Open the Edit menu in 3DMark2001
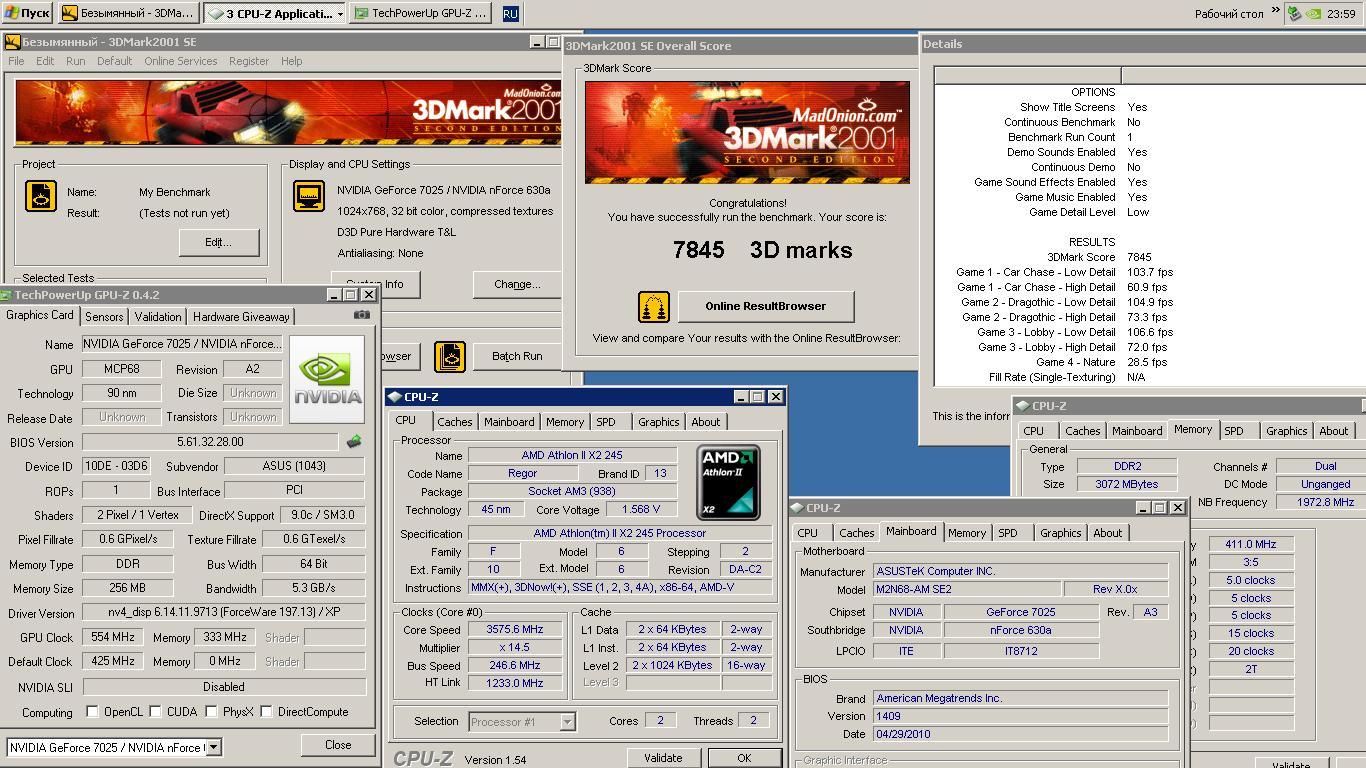 coord(45,61)
